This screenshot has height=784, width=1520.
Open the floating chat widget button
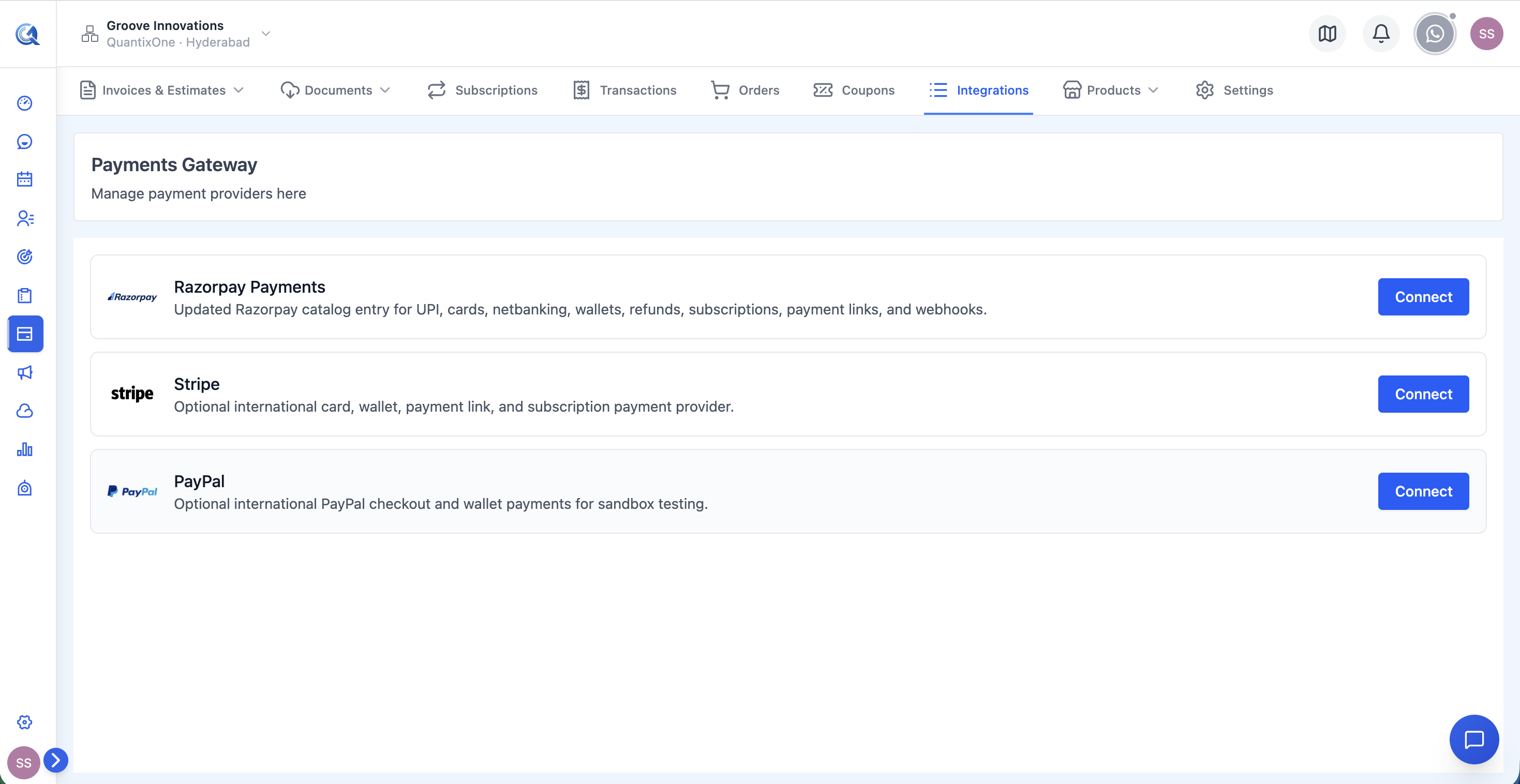1474,739
